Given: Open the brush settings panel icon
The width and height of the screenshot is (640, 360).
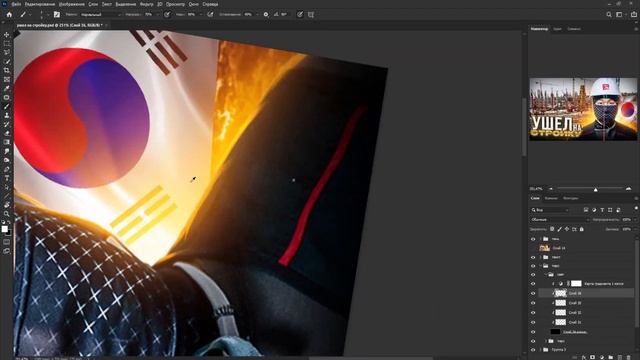Looking at the screenshot, I should pyautogui.click(x=57, y=14).
